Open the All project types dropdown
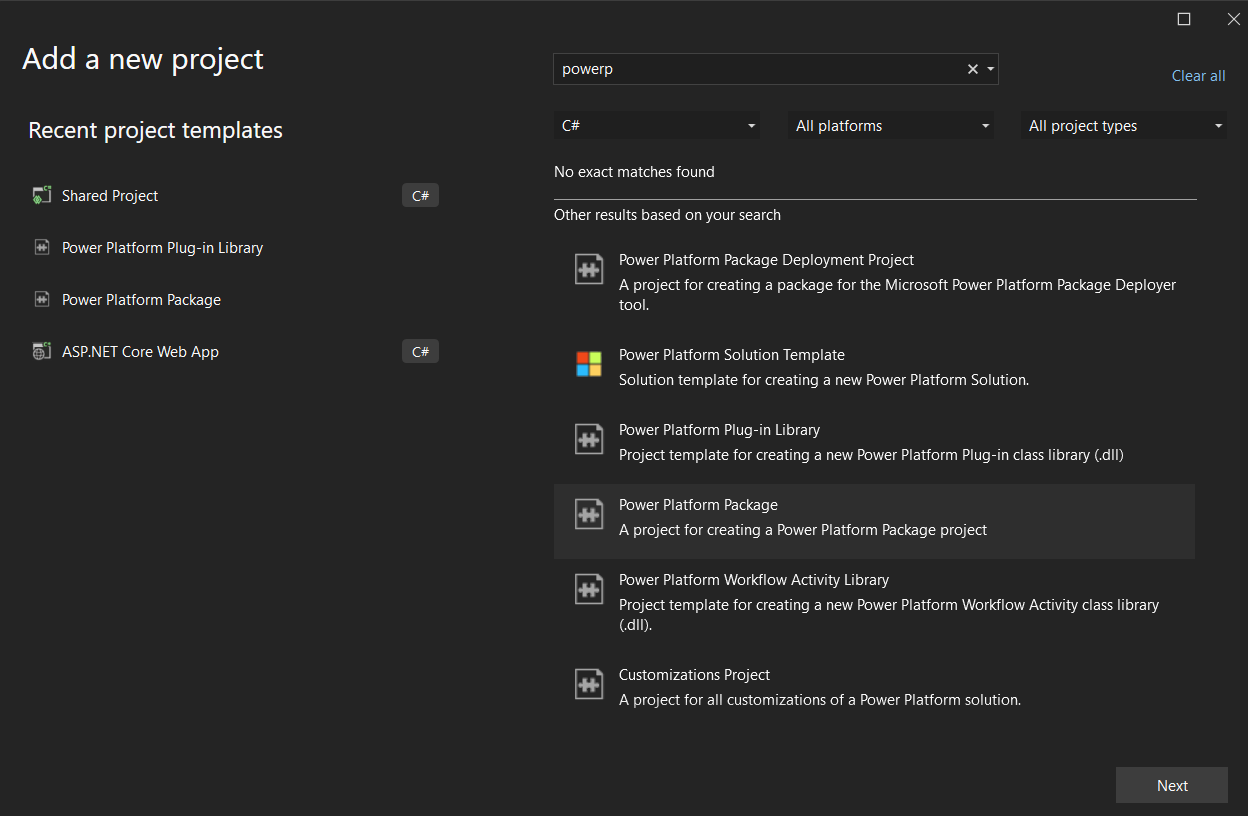Viewport: 1248px width, 816px height. 1124,126
